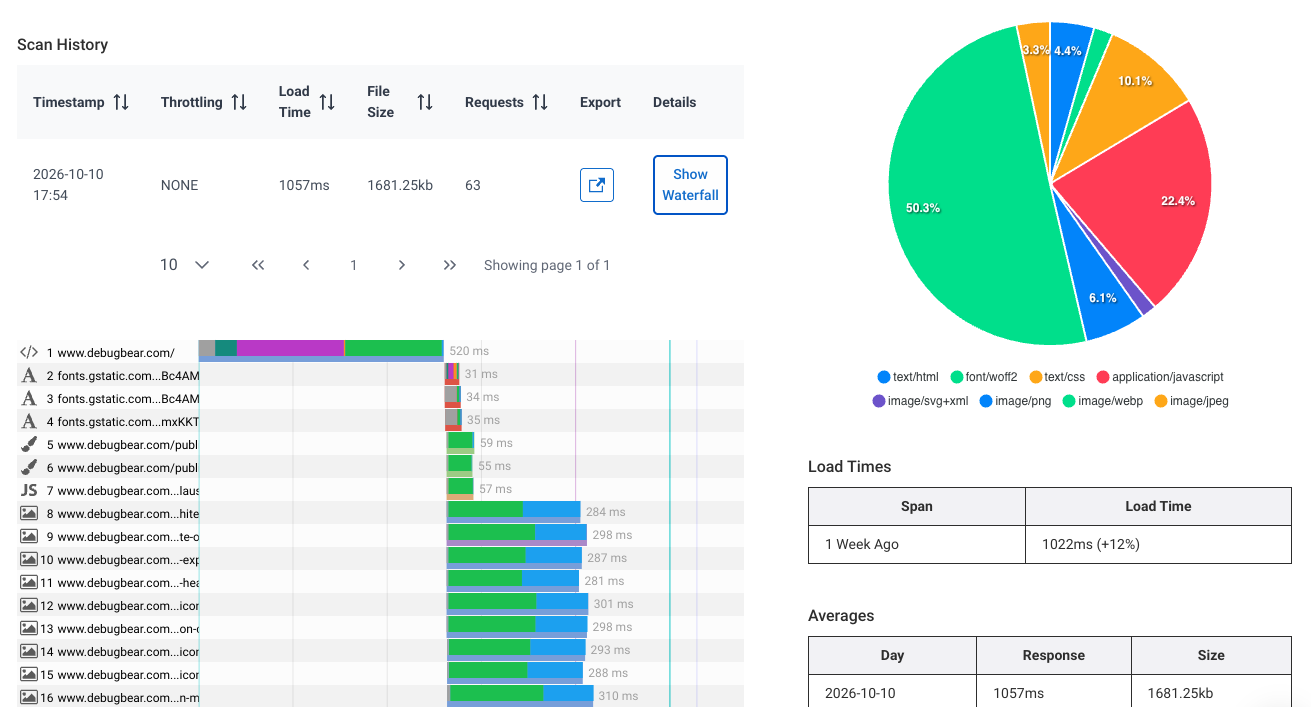
Task: Select page number 1 in pagination
Action: point(354,265)
